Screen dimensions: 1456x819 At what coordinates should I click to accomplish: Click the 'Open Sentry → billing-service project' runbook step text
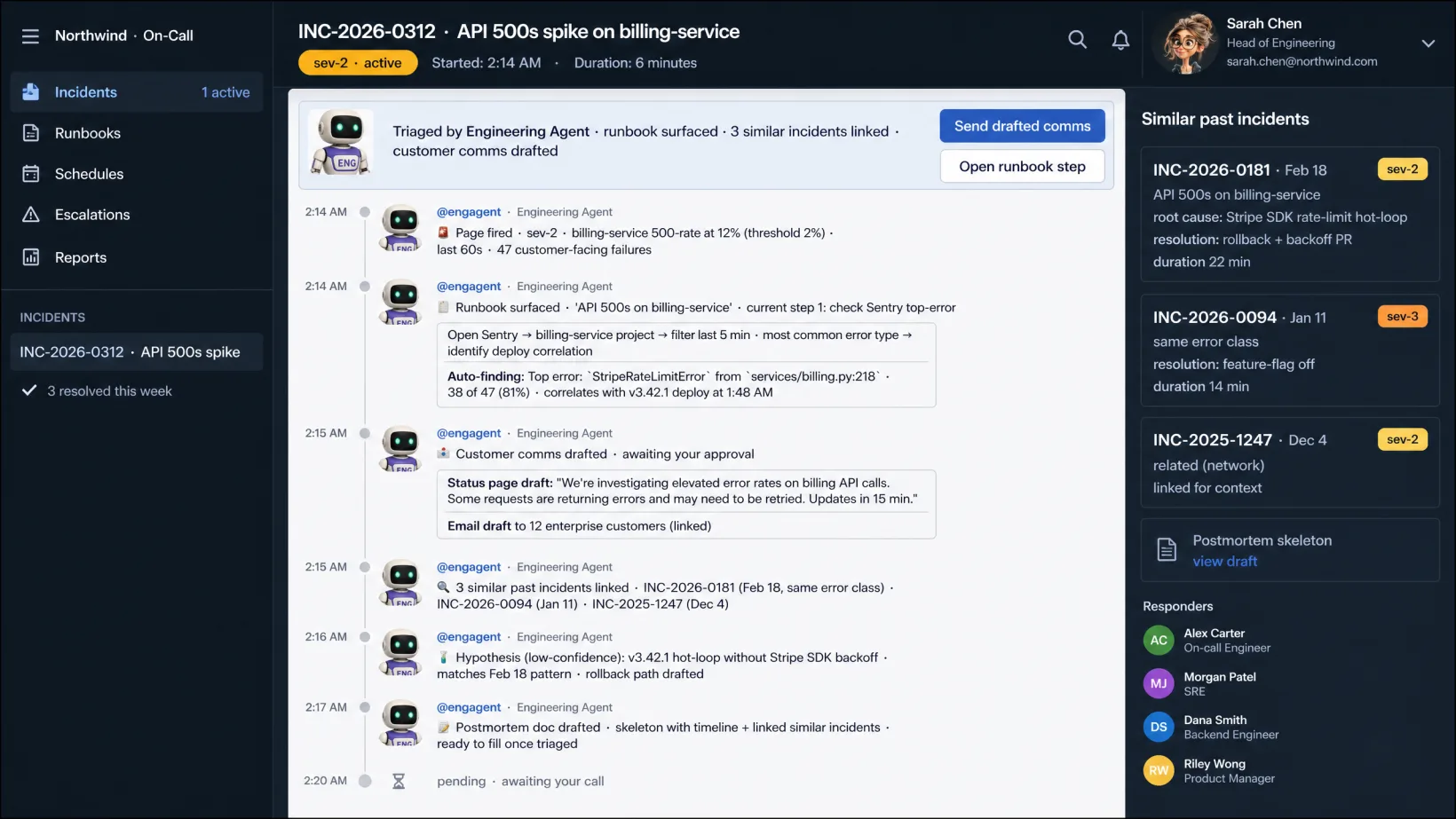click(x=680, y=343)
